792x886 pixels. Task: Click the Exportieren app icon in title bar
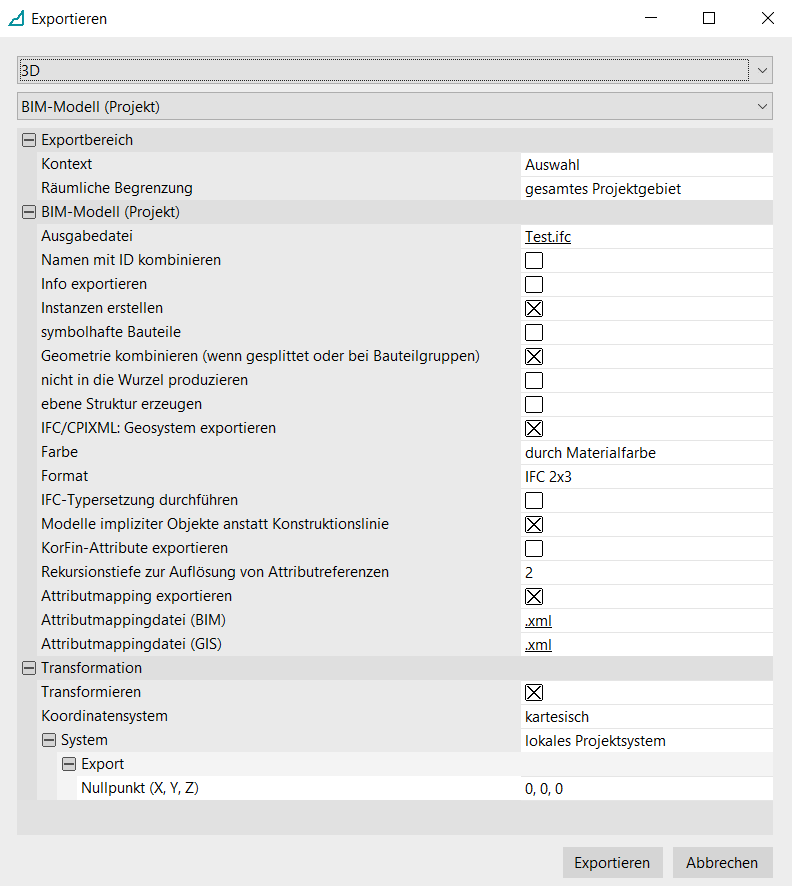point(16,18)
